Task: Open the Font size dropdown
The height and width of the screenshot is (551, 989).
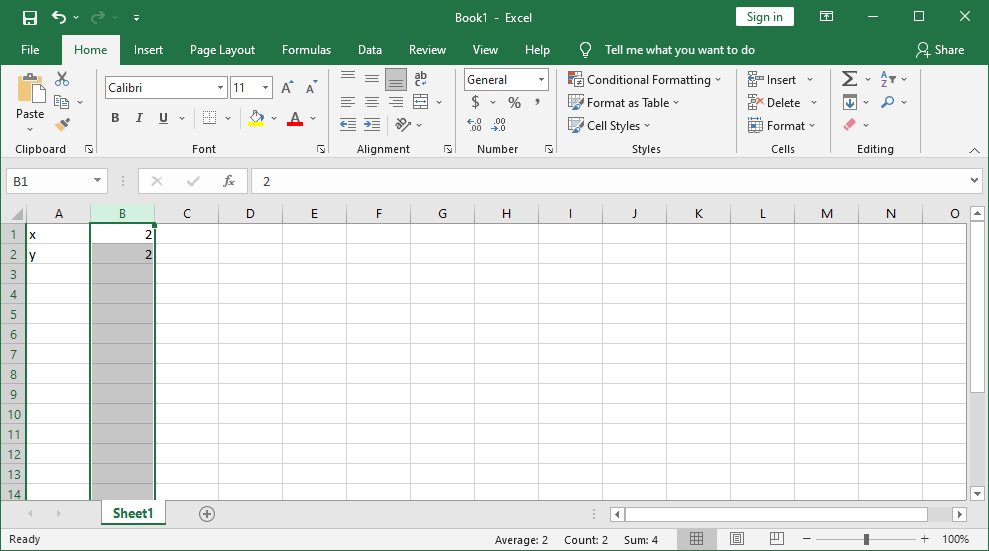Action: [x=266, y=88]
